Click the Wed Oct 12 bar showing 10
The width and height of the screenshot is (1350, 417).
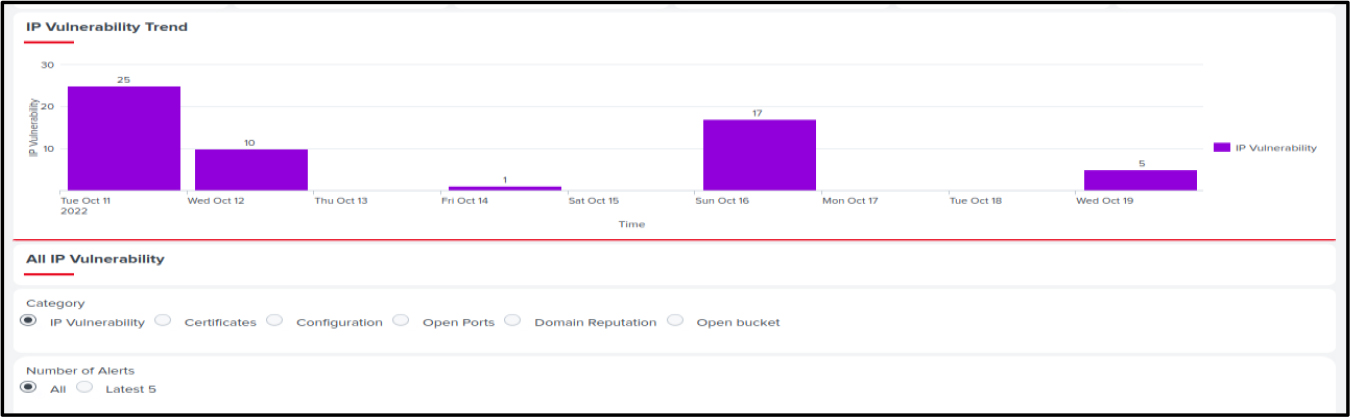click(x=251, y=169)
